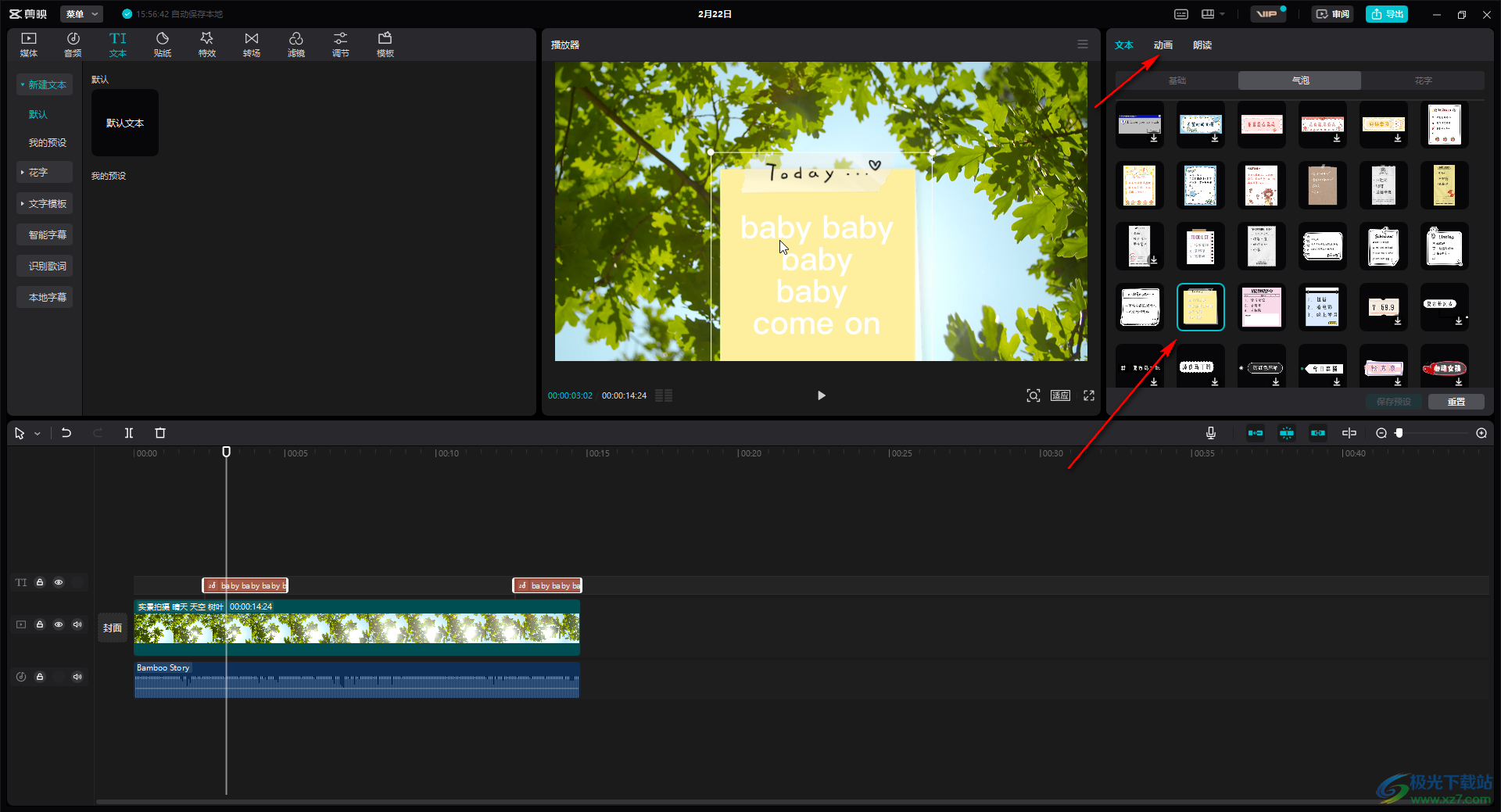
Task: Select the 气泡 bubble sub-tab
Action: point(1299,80)
